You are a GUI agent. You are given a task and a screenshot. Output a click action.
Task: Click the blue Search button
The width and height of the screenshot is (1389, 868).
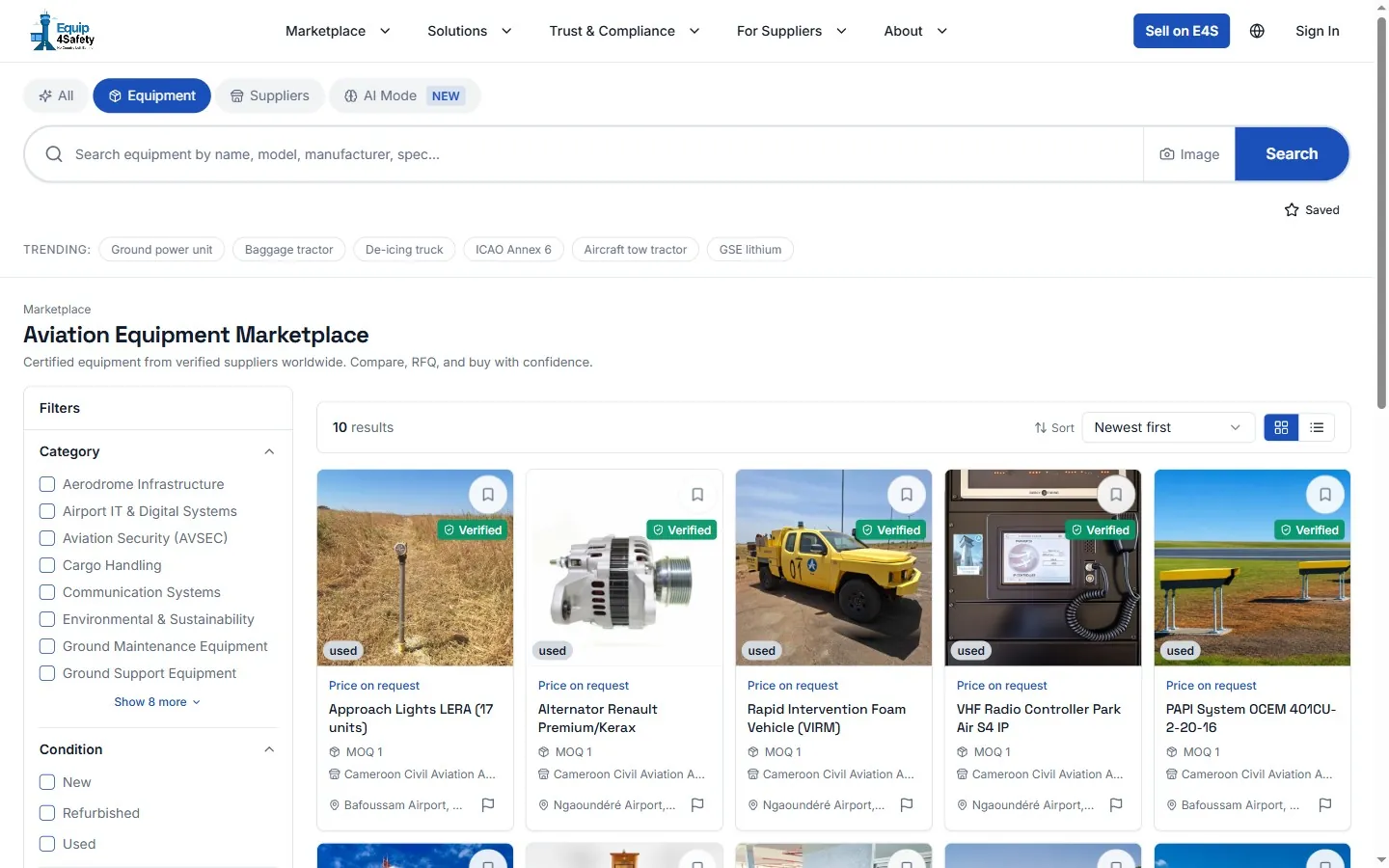click(x=1292, y=154)
